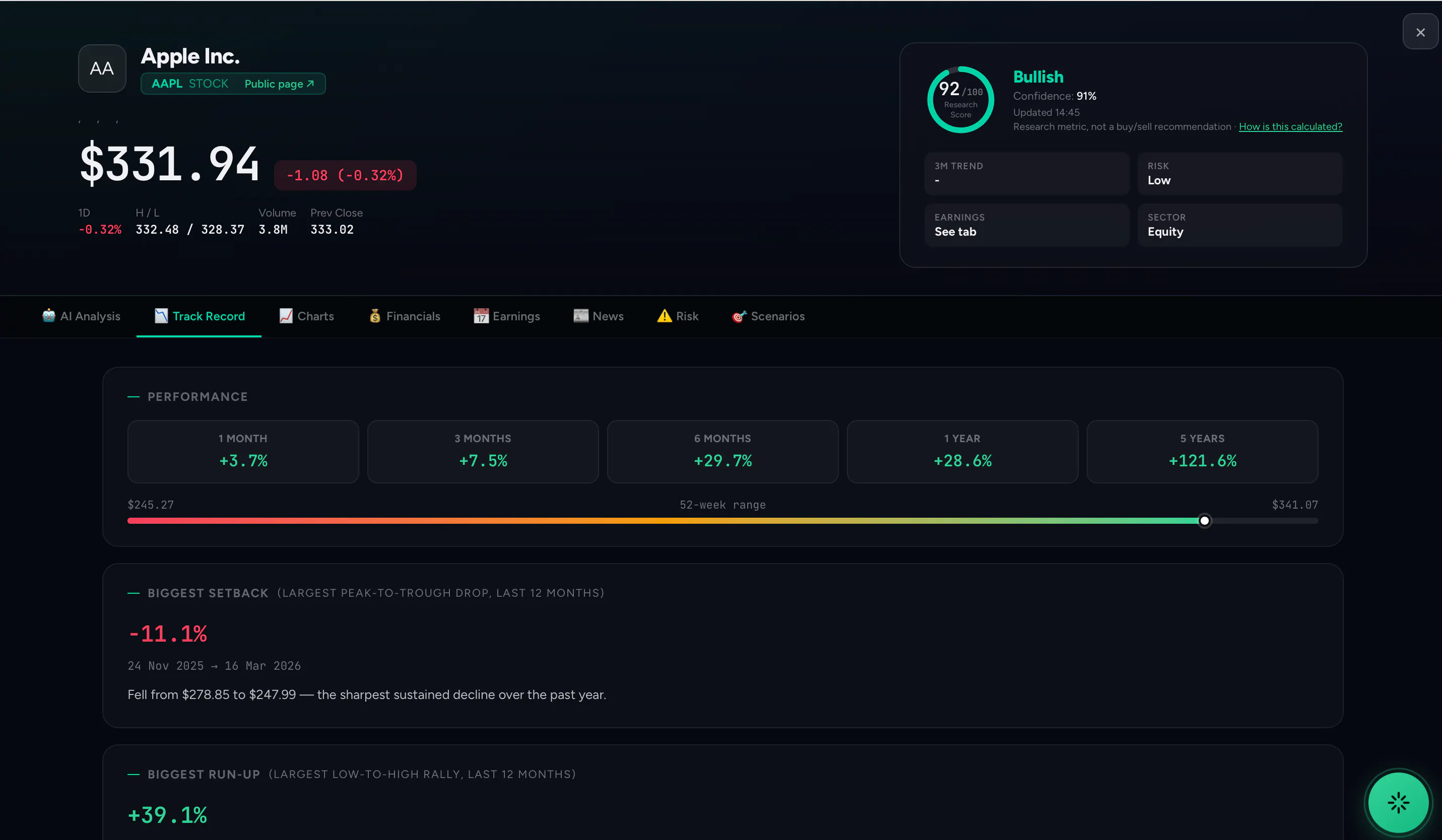Click the warning triangle Risk icon

pos(665,316)
